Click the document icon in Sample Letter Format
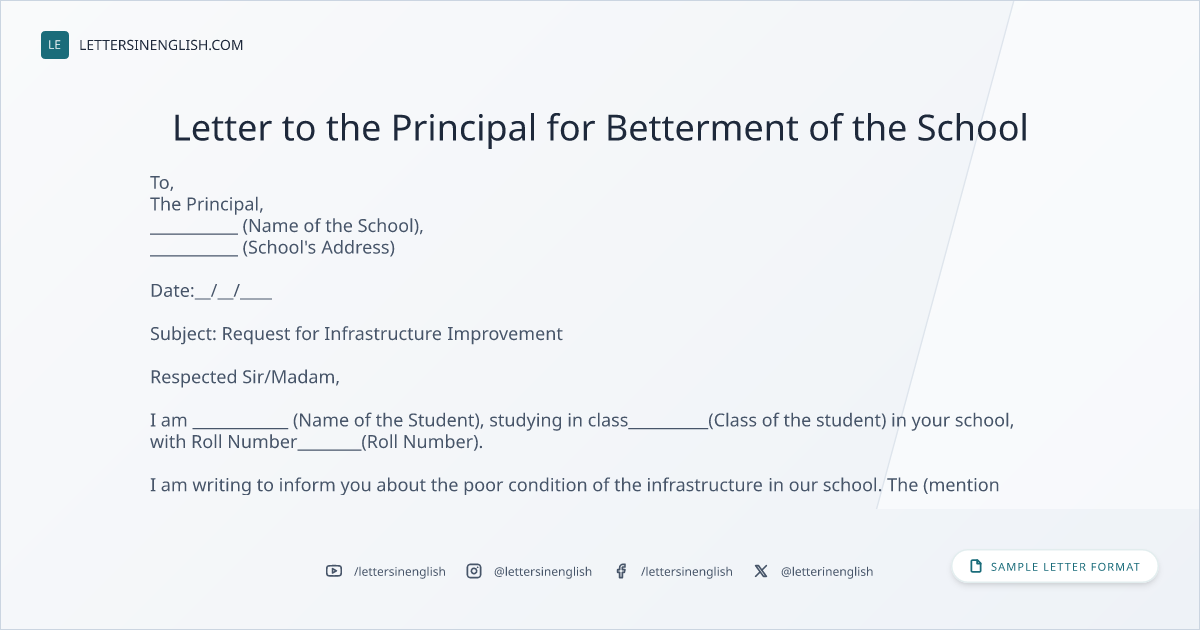Screen dimensions: 1200x630 (976, 567)
